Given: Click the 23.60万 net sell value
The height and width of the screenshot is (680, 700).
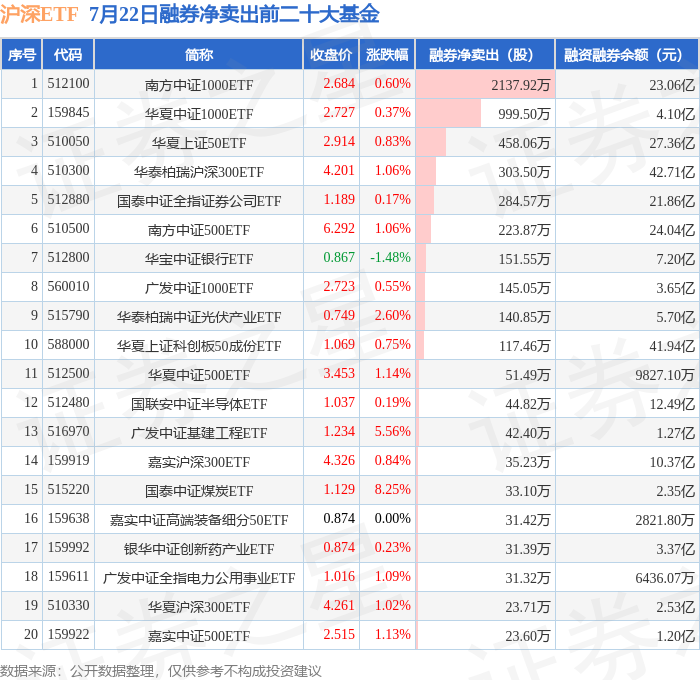Looking at the screenshot, I should pos(528,636).
